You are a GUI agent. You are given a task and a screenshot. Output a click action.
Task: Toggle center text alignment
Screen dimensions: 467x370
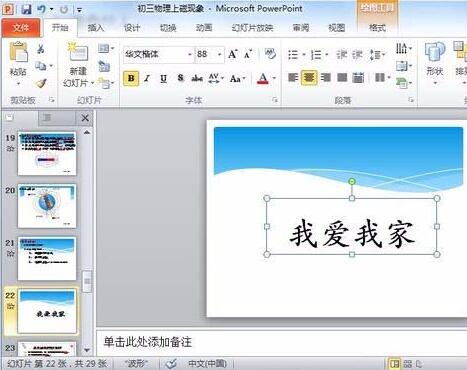coord(309,78)
